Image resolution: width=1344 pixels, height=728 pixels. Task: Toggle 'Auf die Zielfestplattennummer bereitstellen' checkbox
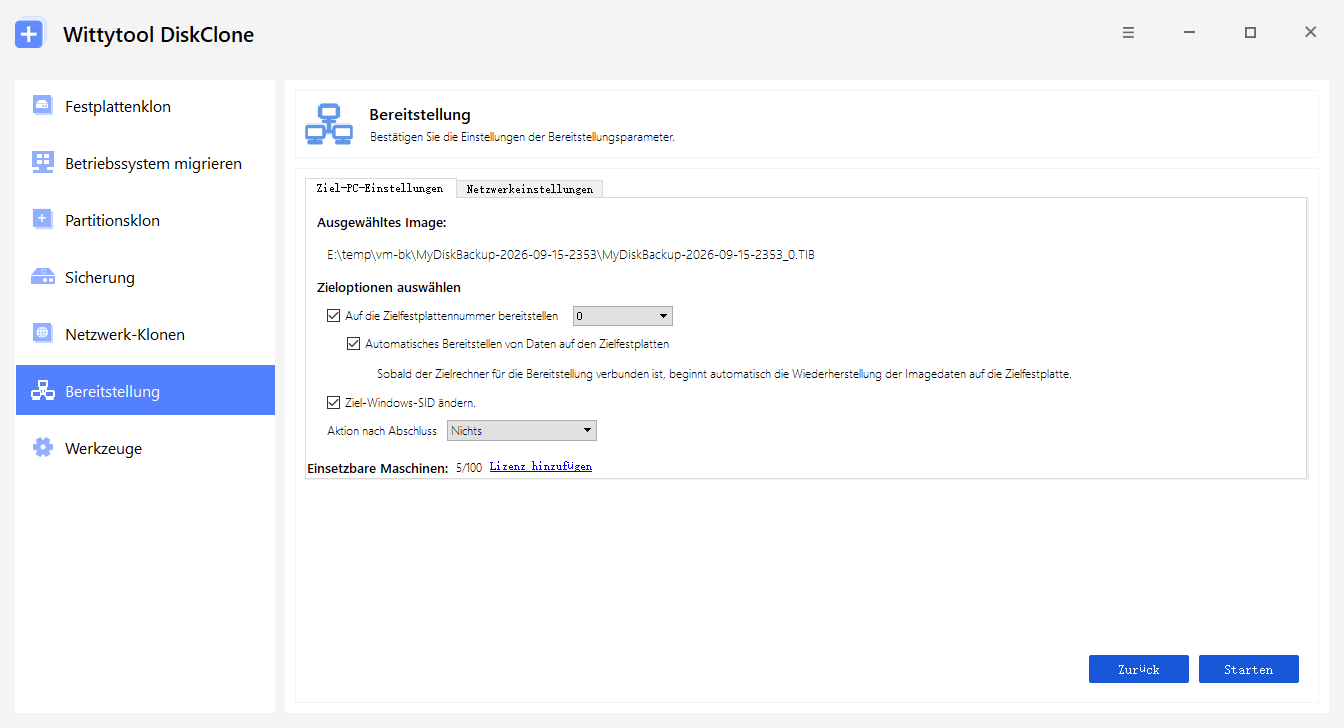(x=334, y=316)
